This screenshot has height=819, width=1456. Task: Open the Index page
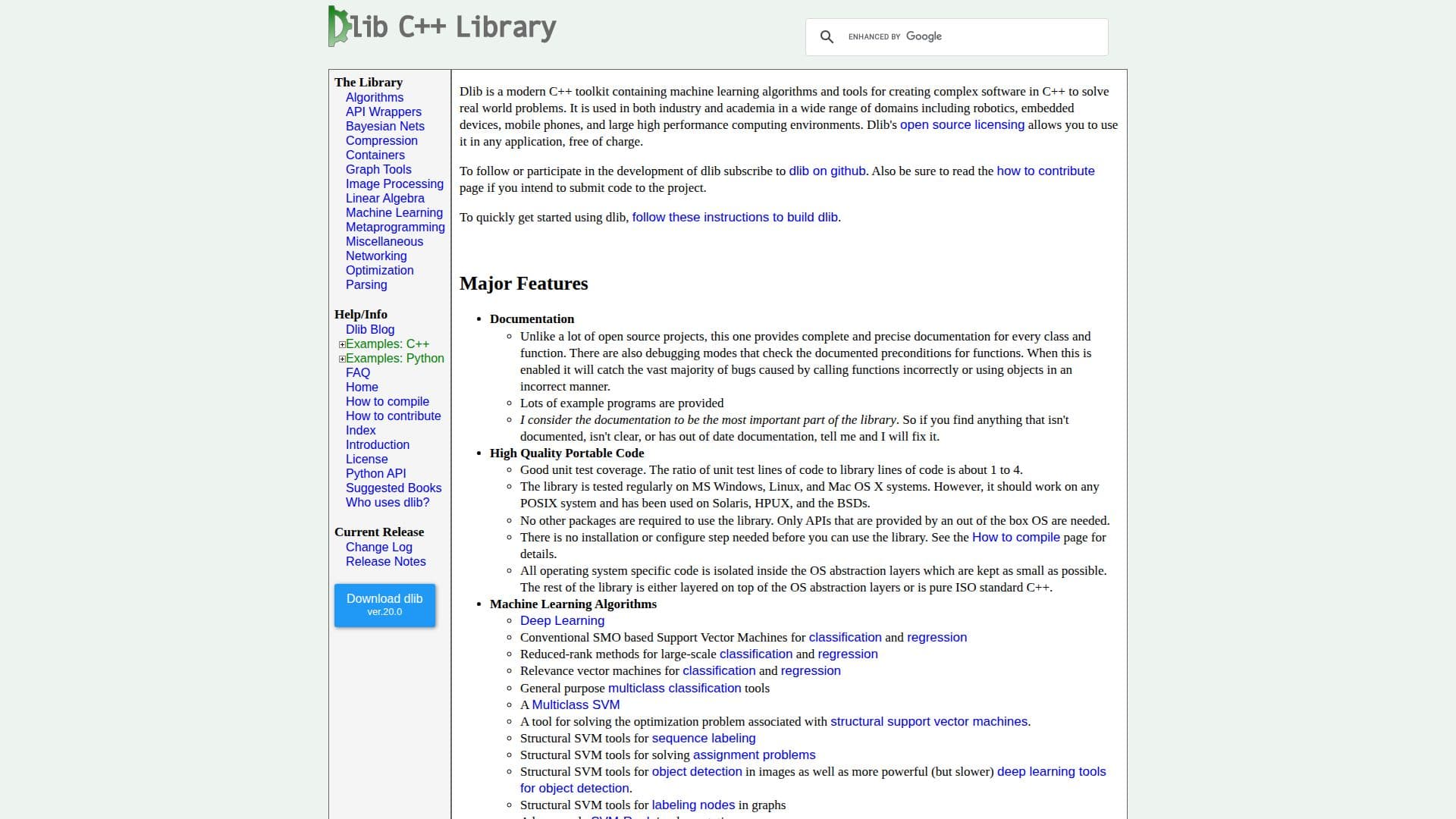coord(360,430)
